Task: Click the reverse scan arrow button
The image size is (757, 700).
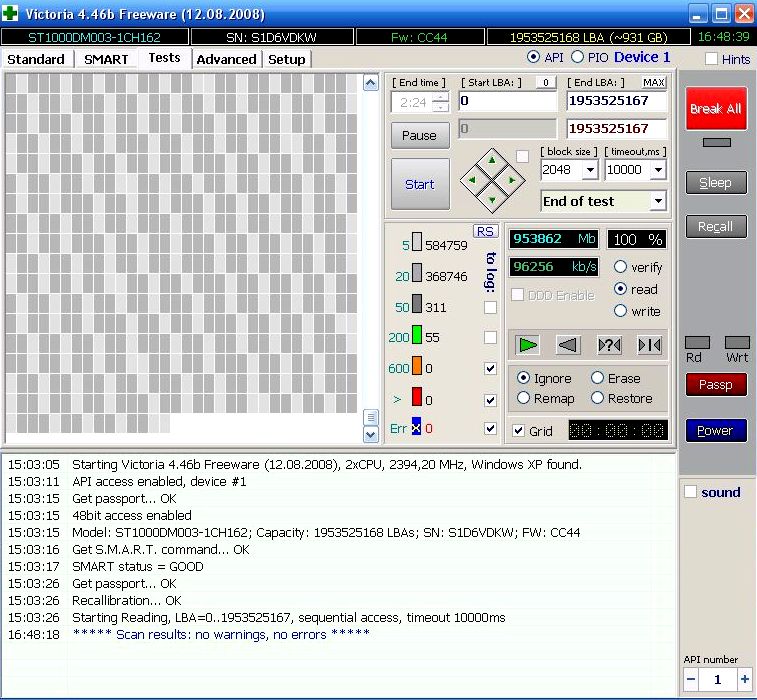Action: tap(568, 345)
